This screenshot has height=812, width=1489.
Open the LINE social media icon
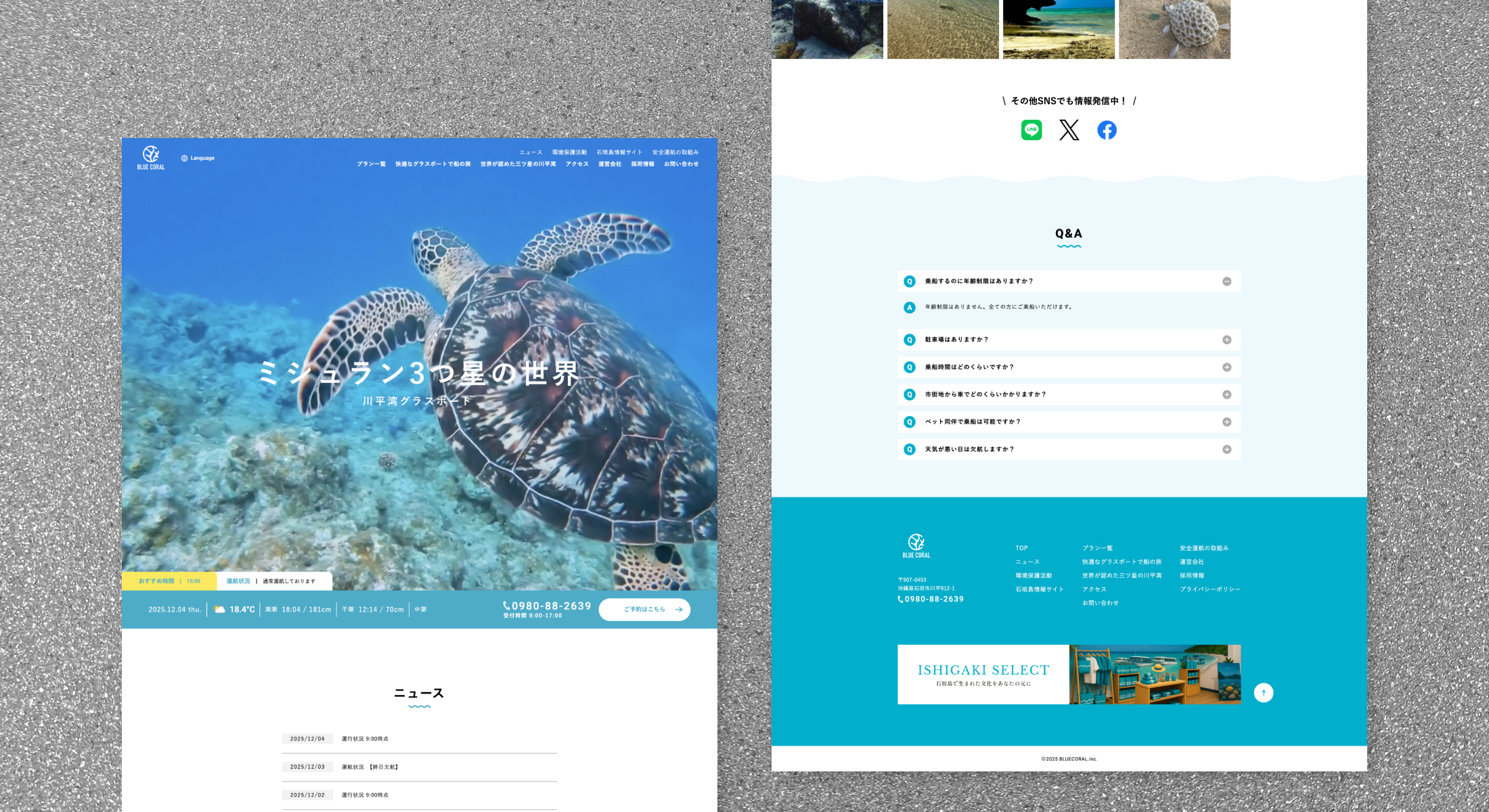(1031, 129)
